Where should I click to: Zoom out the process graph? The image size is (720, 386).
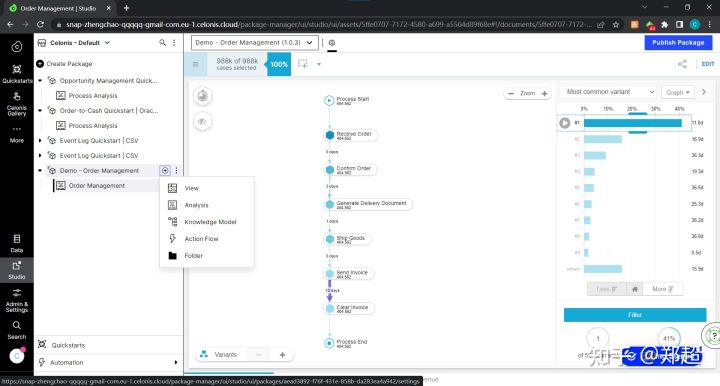tap(511, 93)
